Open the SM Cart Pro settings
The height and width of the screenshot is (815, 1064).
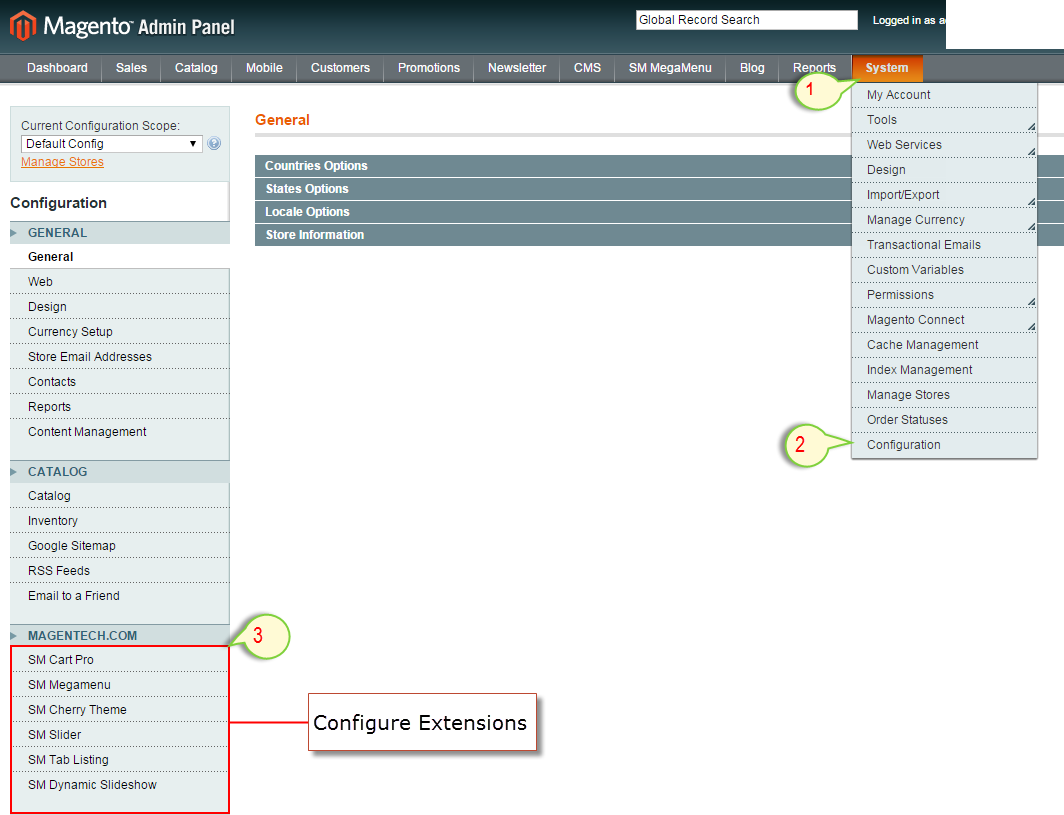119,660
